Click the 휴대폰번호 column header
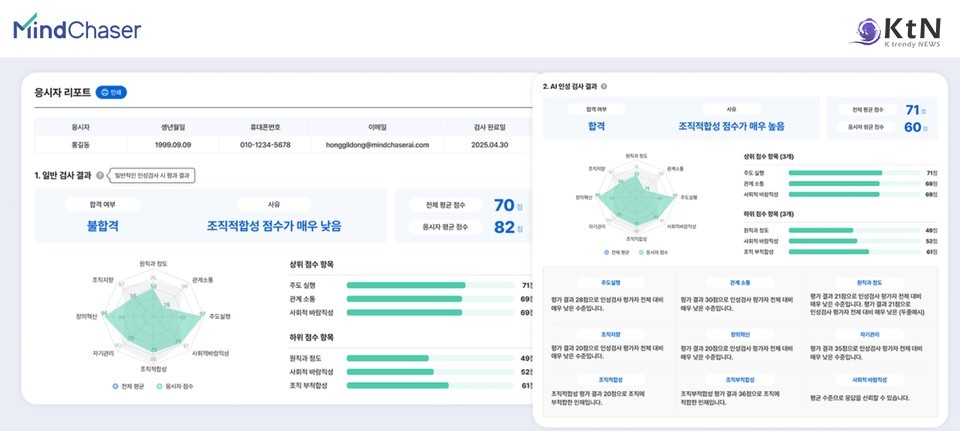The width and height of the screenshot is (960, 431). (264, 127)
